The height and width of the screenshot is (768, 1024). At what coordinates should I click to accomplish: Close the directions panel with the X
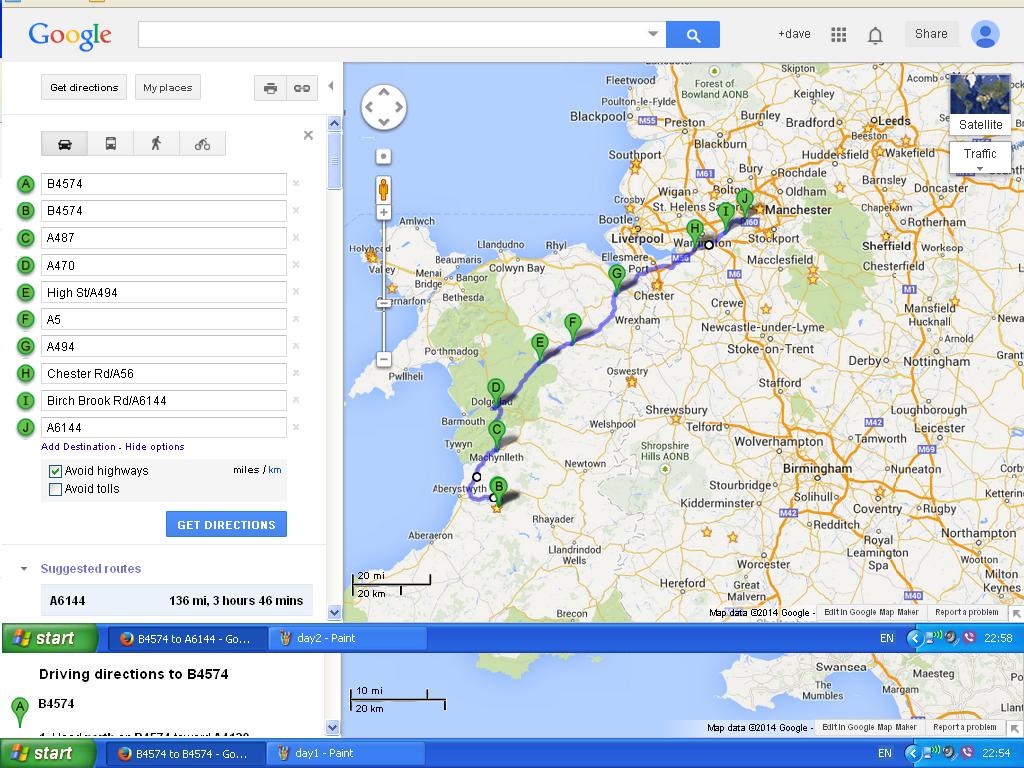(x=308, y=135)
